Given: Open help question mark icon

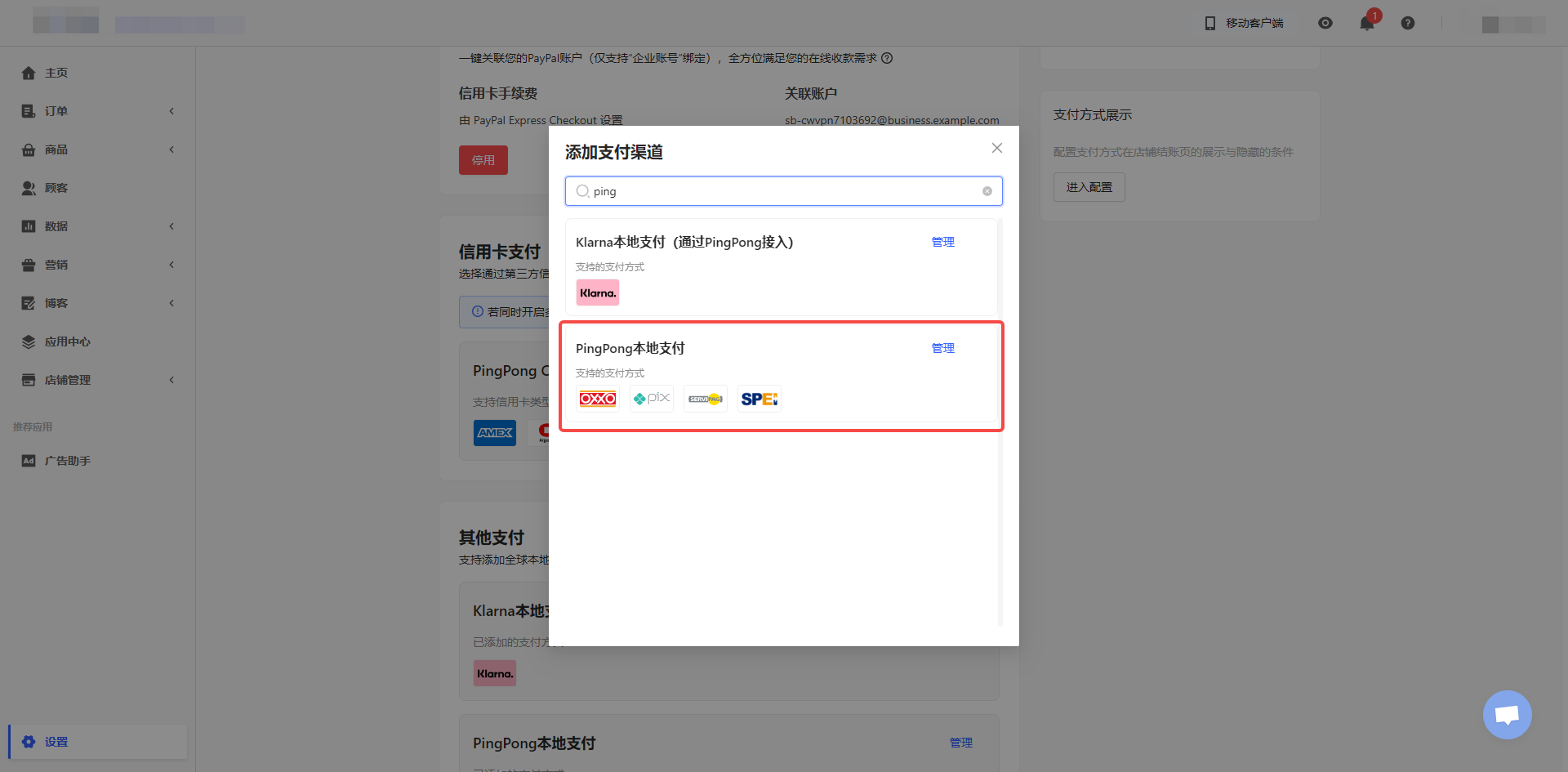Looking at the screenshot, I should 1408,23.
